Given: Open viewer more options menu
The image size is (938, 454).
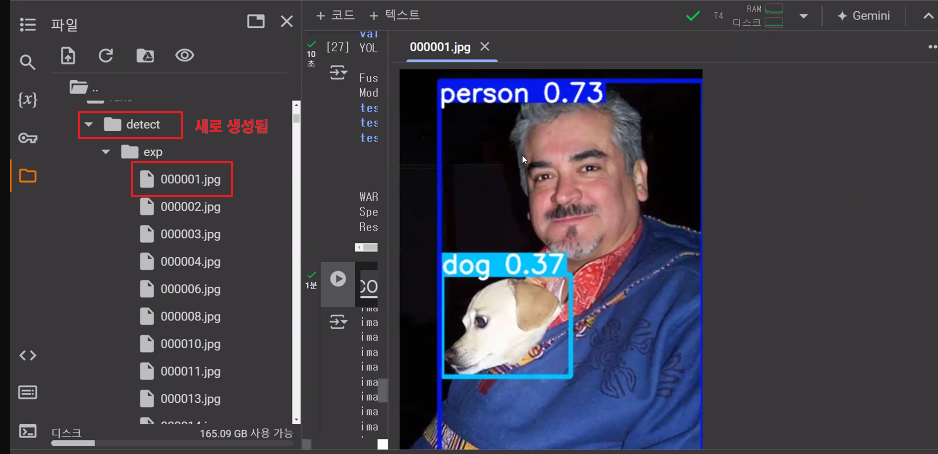Looking at the screenshot, I should pyautogui.click(x=932, y=47).
